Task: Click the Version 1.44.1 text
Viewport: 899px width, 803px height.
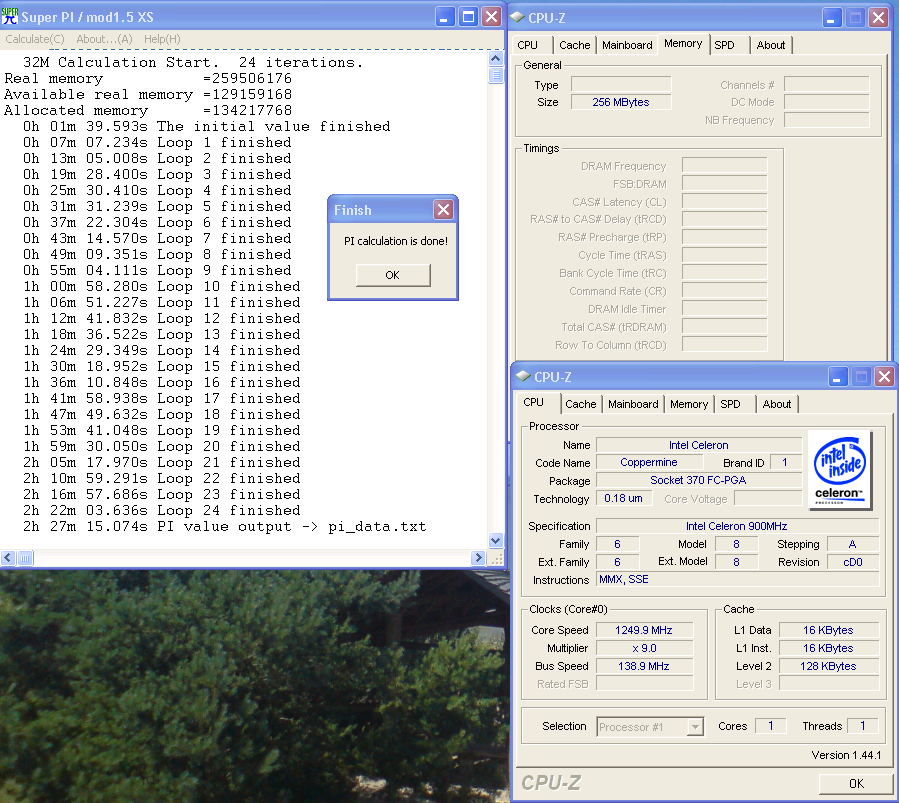Action: tap(846, 755)
